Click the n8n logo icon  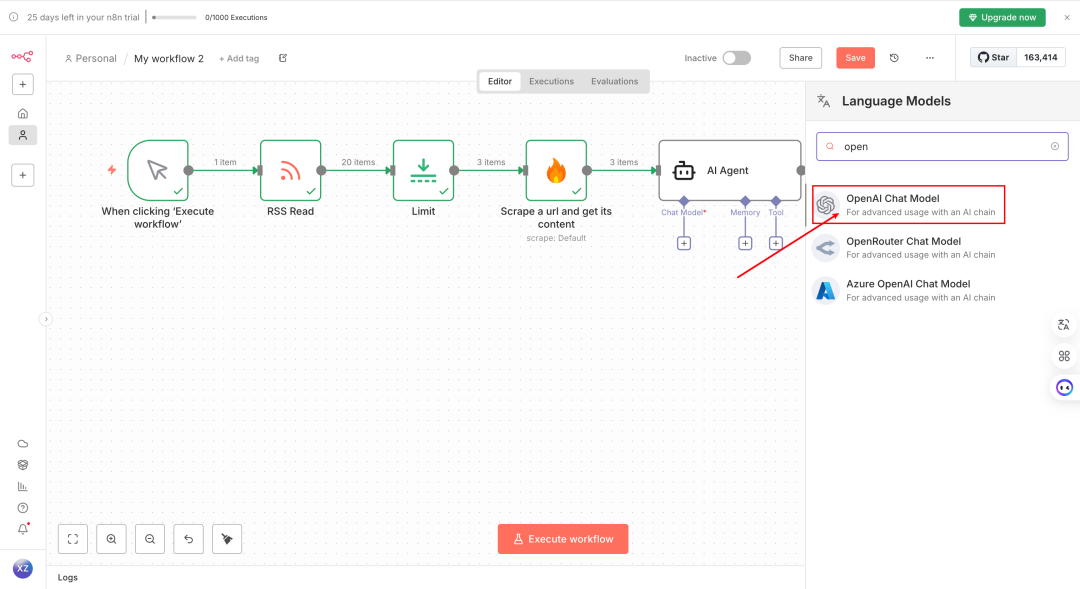click(22, 56)
